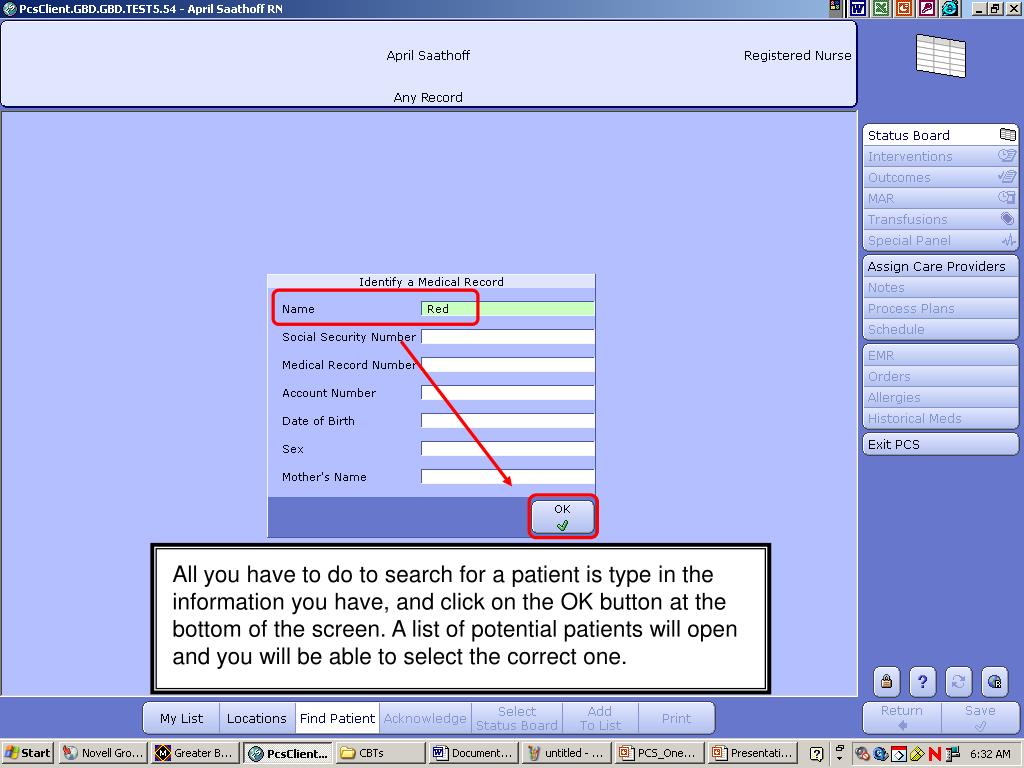1024x768 pixels.
Task: Open MAR in the side panel
Action: click(940, 198)
